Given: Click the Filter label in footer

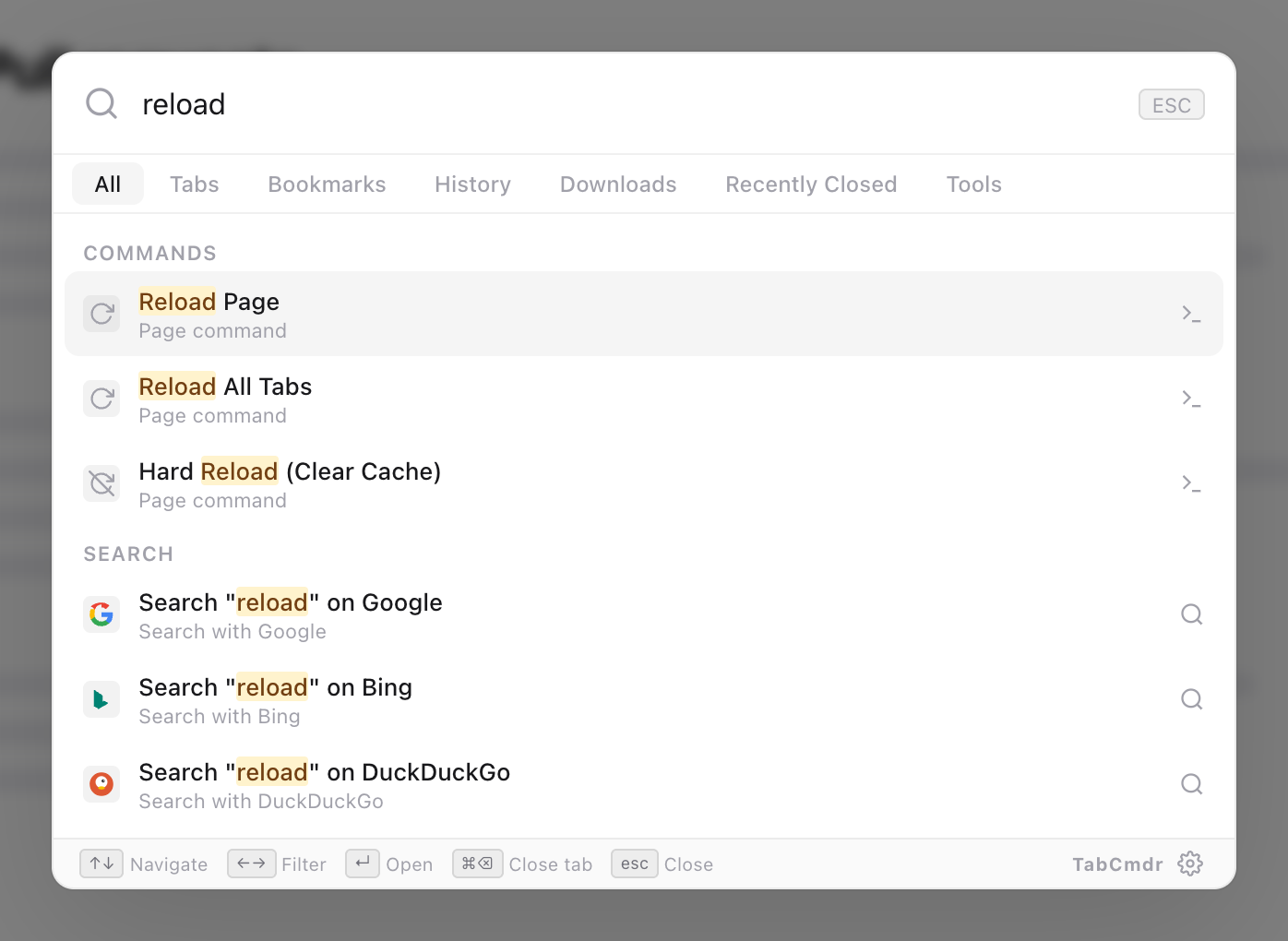Looking at the screenshot, I should coord(304,864).
